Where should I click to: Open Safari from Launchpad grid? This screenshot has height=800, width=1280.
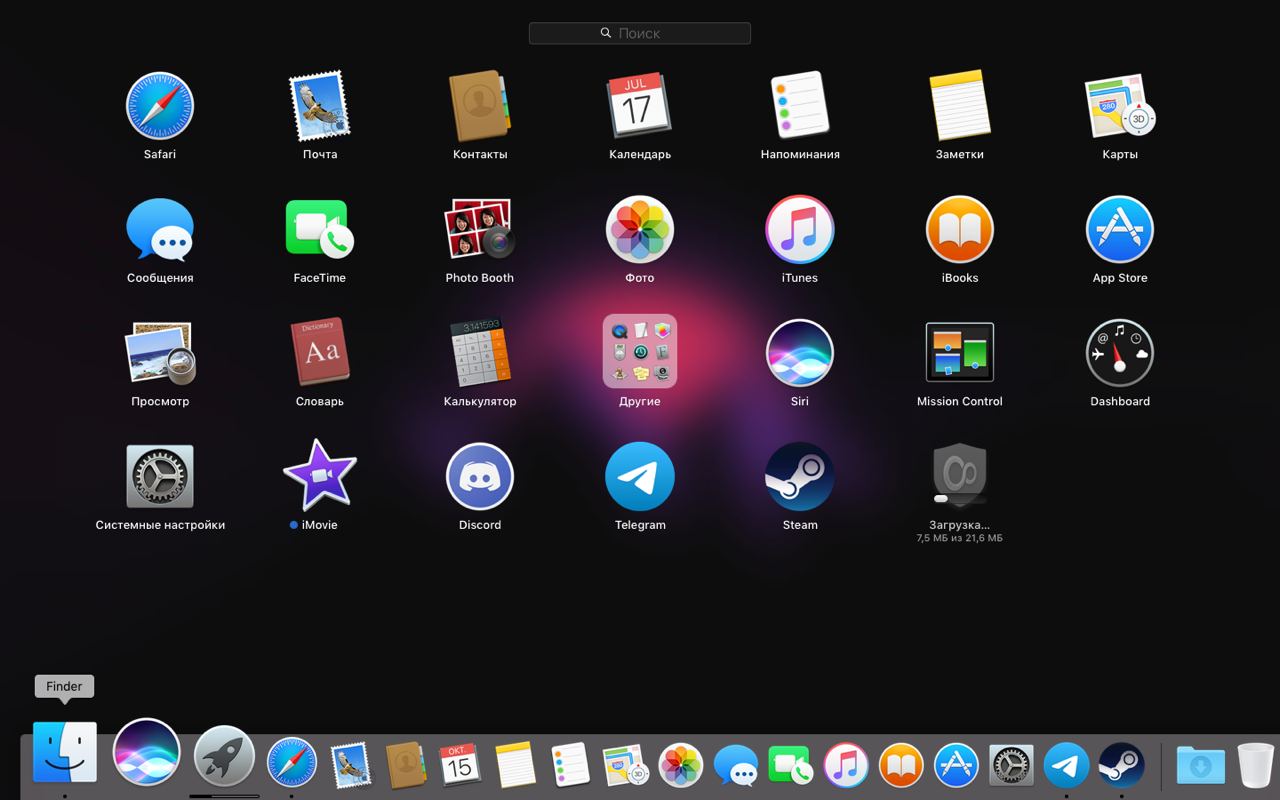[160, 105]
